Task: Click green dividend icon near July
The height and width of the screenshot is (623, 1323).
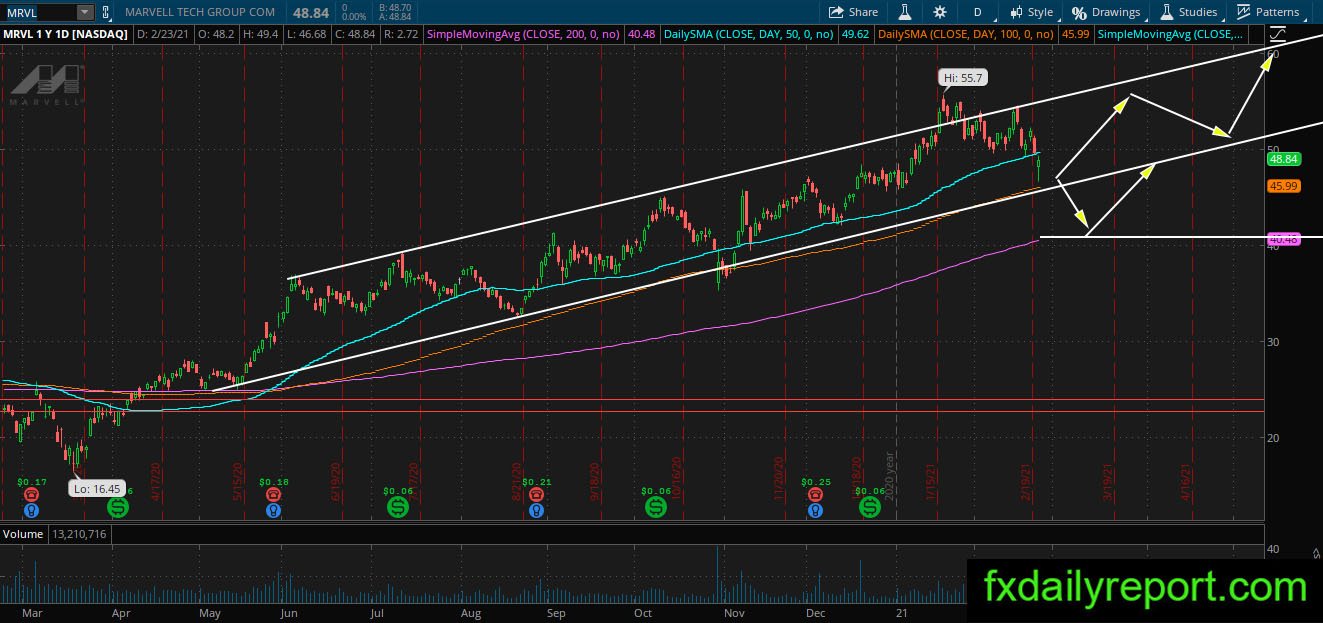Action: [x=397, y=507]
